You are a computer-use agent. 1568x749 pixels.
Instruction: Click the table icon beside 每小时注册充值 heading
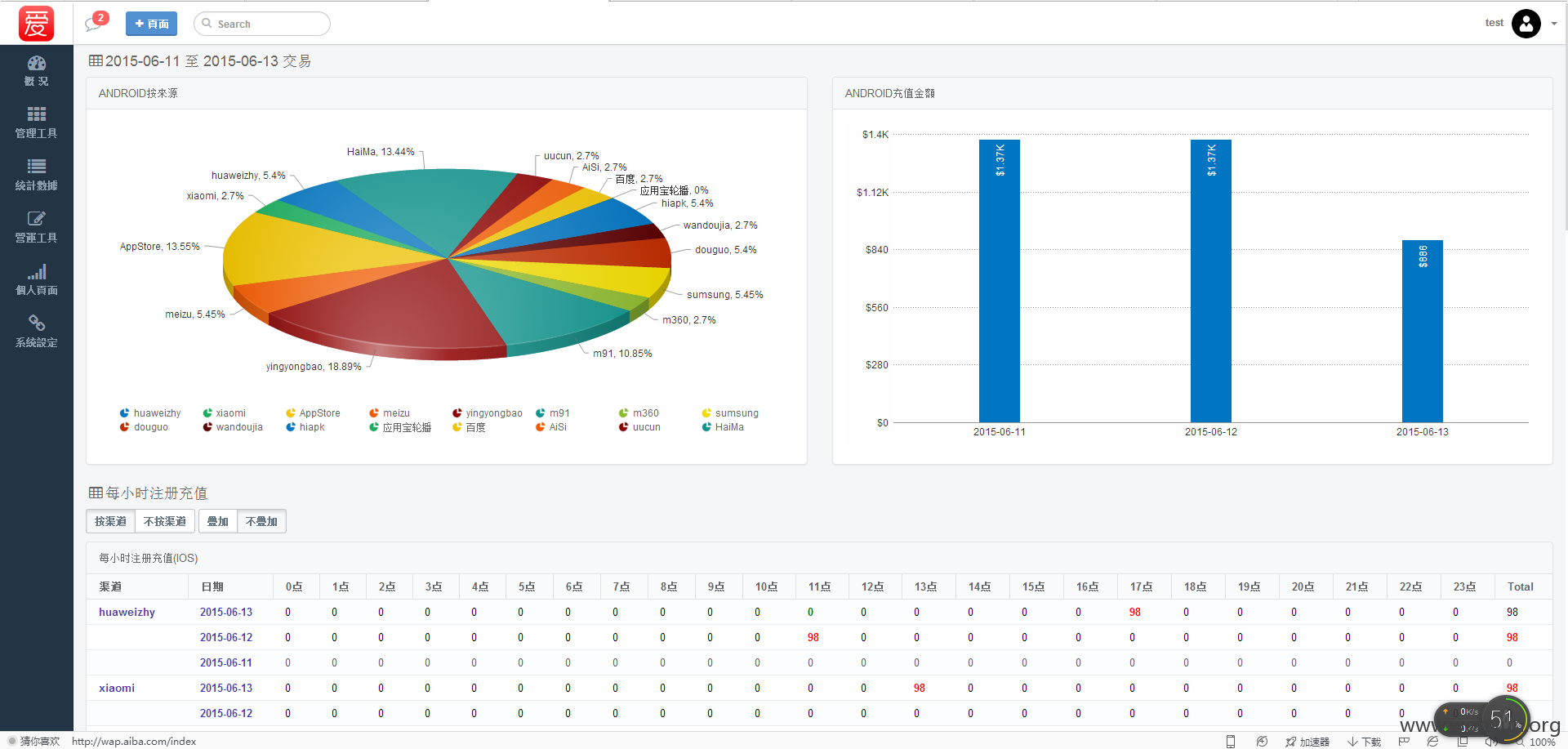tap(96, 493)
